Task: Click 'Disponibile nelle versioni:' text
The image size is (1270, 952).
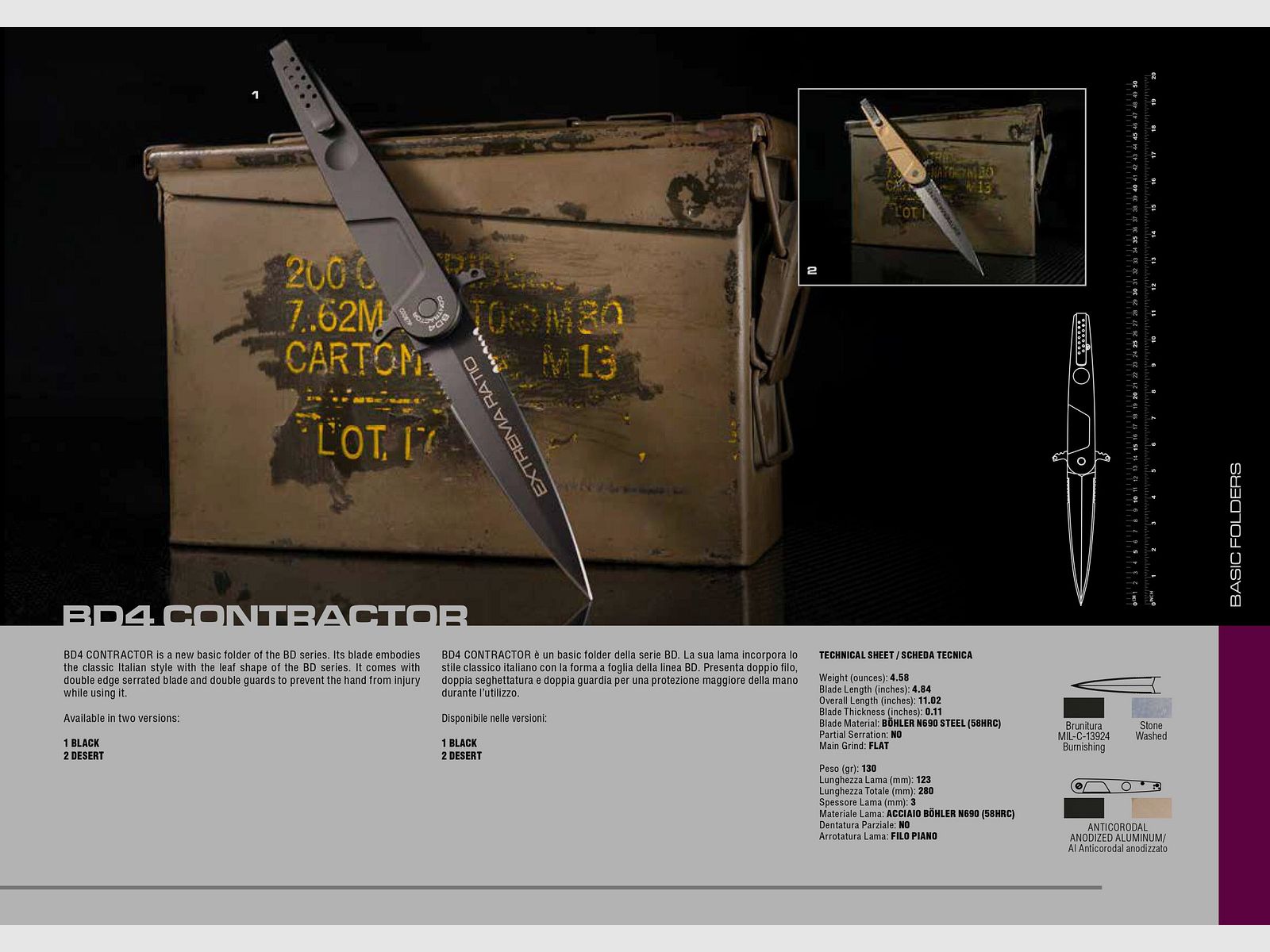Action: (x=495, y=719)
